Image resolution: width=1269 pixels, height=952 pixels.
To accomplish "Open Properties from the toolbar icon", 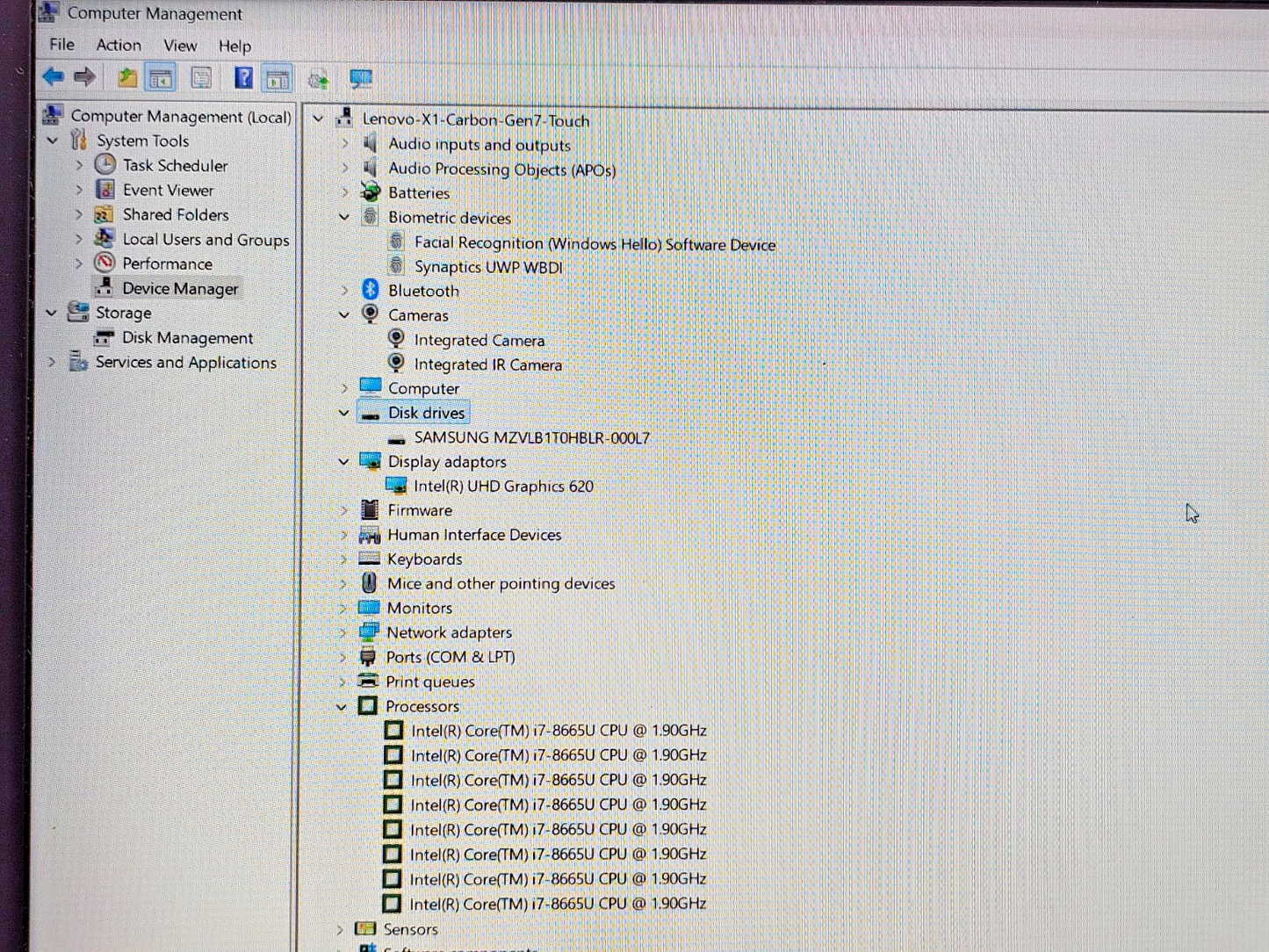I will click(x=201, y=79).
